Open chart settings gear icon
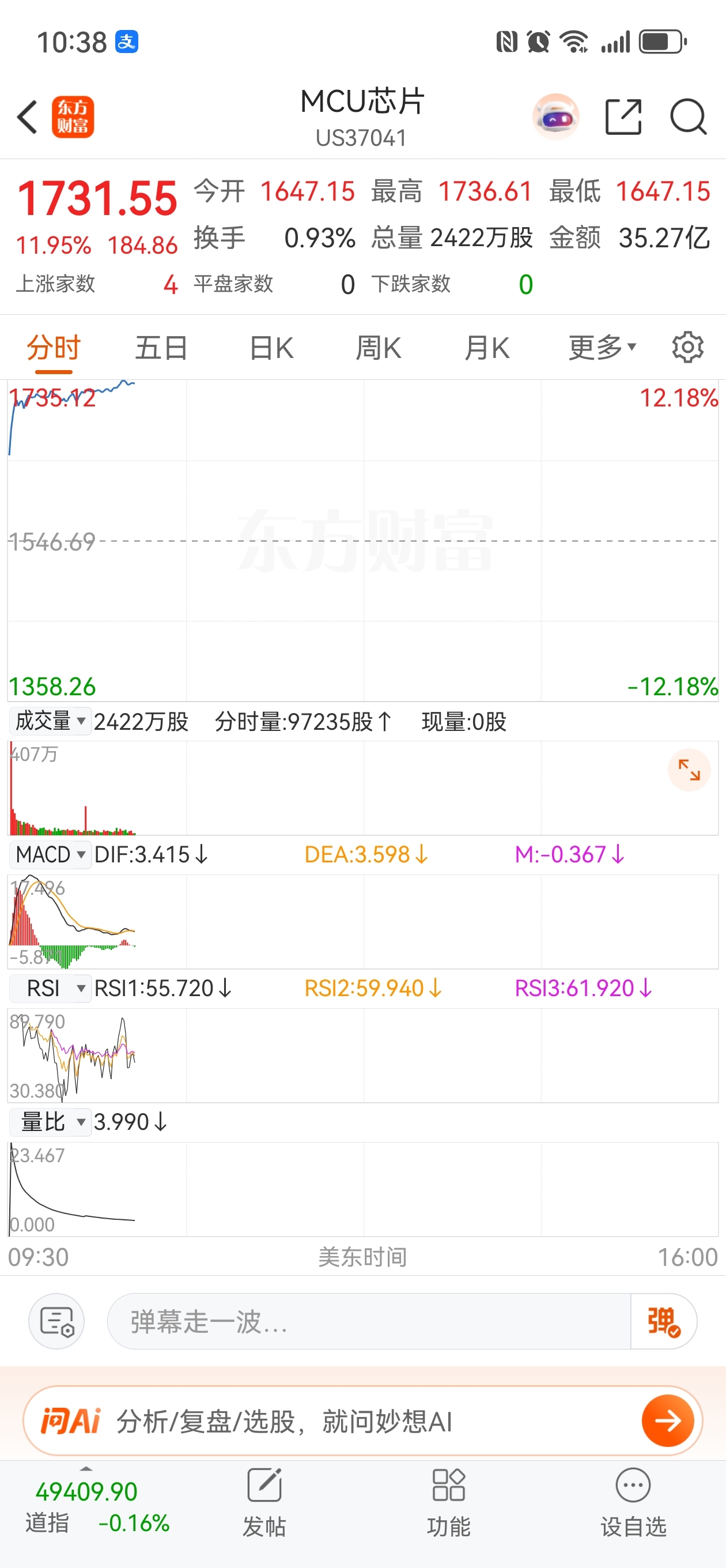 coord(687,348)
